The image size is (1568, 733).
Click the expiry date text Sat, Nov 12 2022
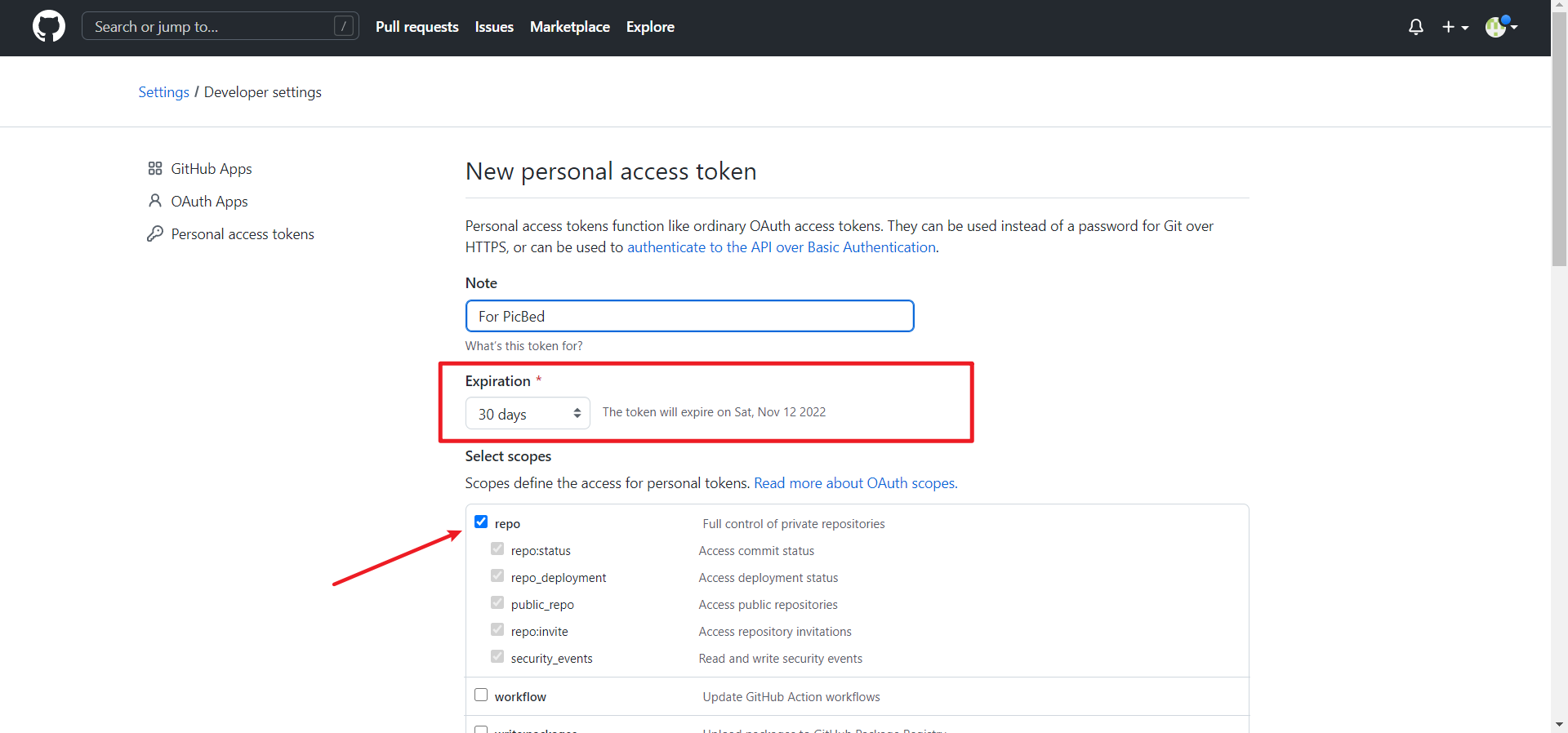pyautogui.click(x=780, y=412)
